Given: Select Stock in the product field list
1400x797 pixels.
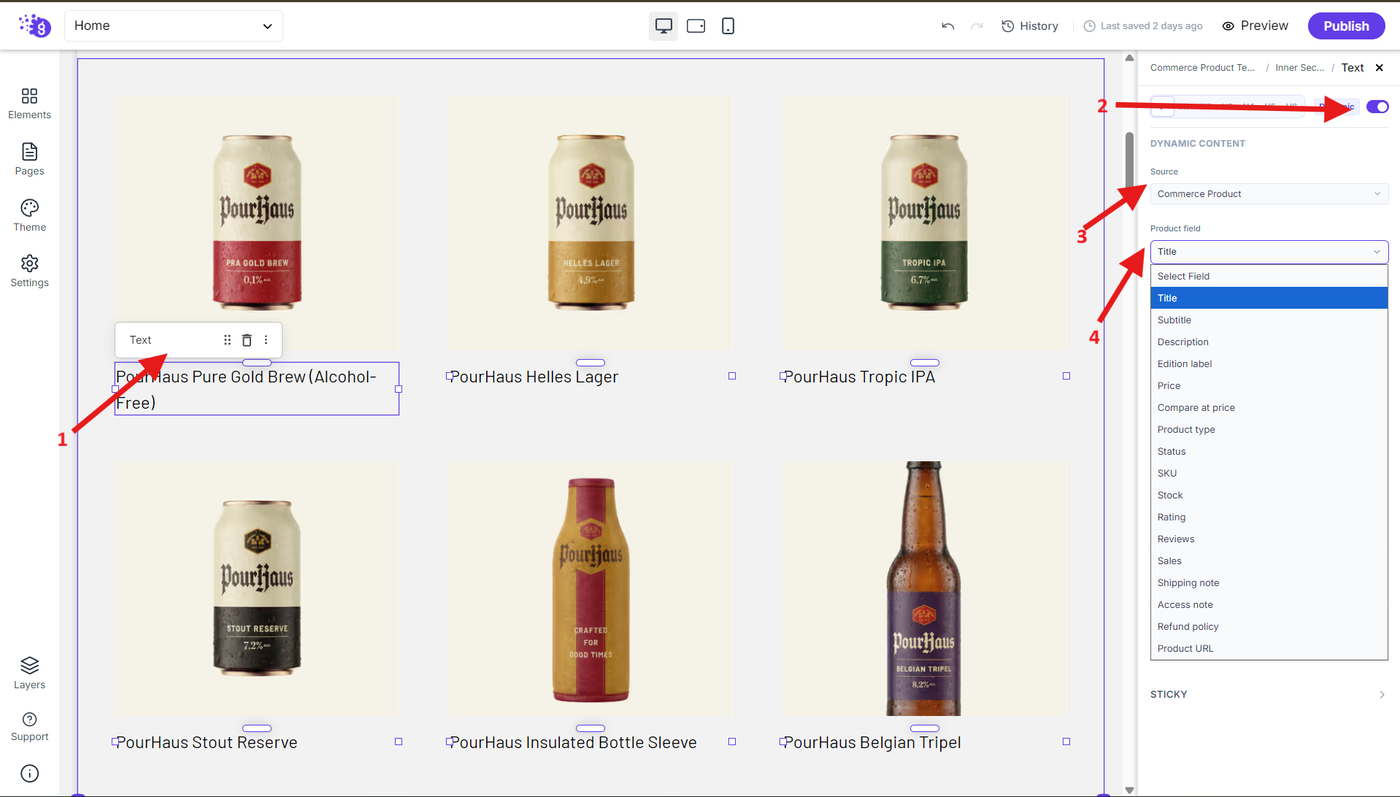Looking at the screenshot, I should point(1269,495).
